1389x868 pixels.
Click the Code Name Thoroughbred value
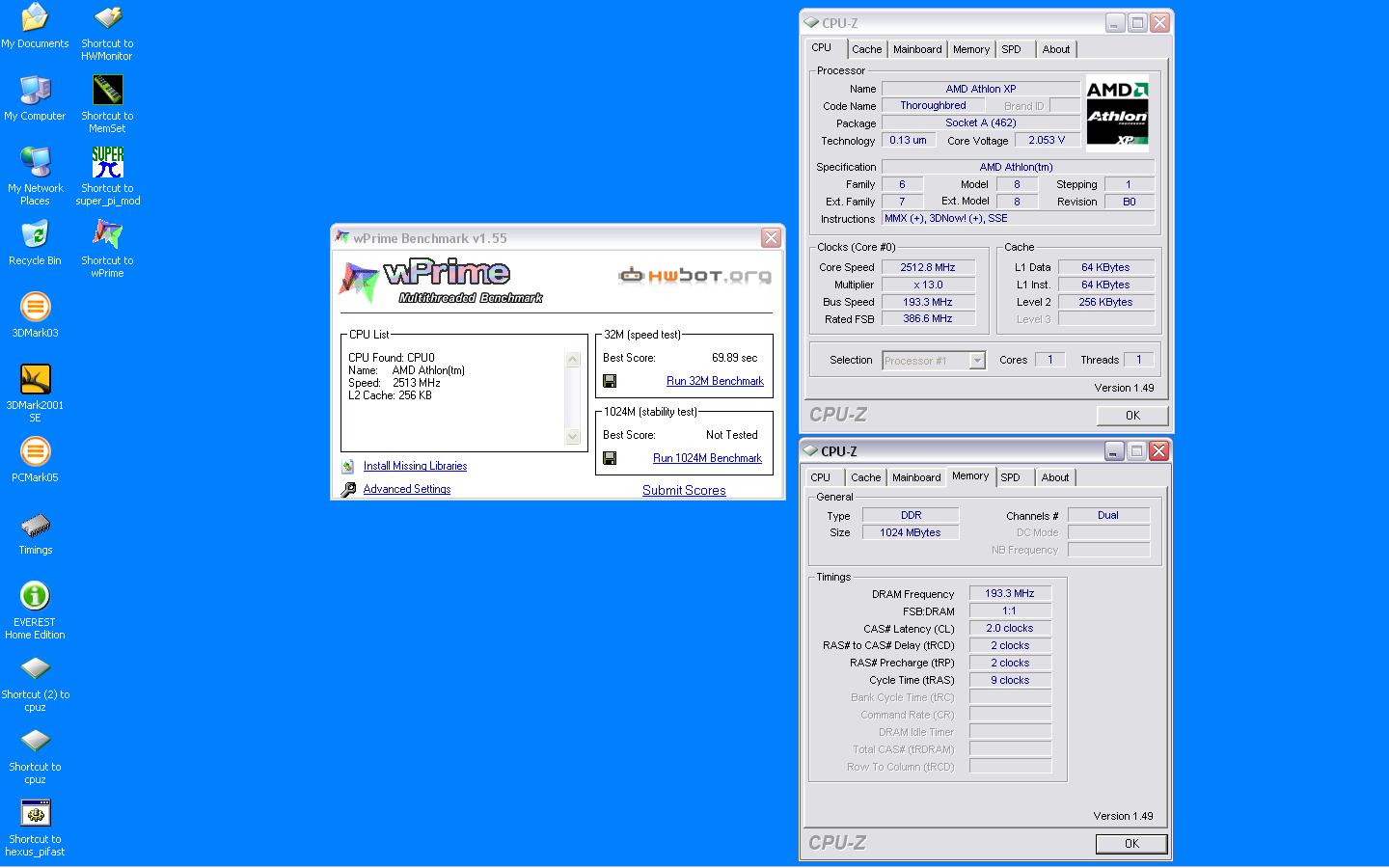[x=933, y=105]
